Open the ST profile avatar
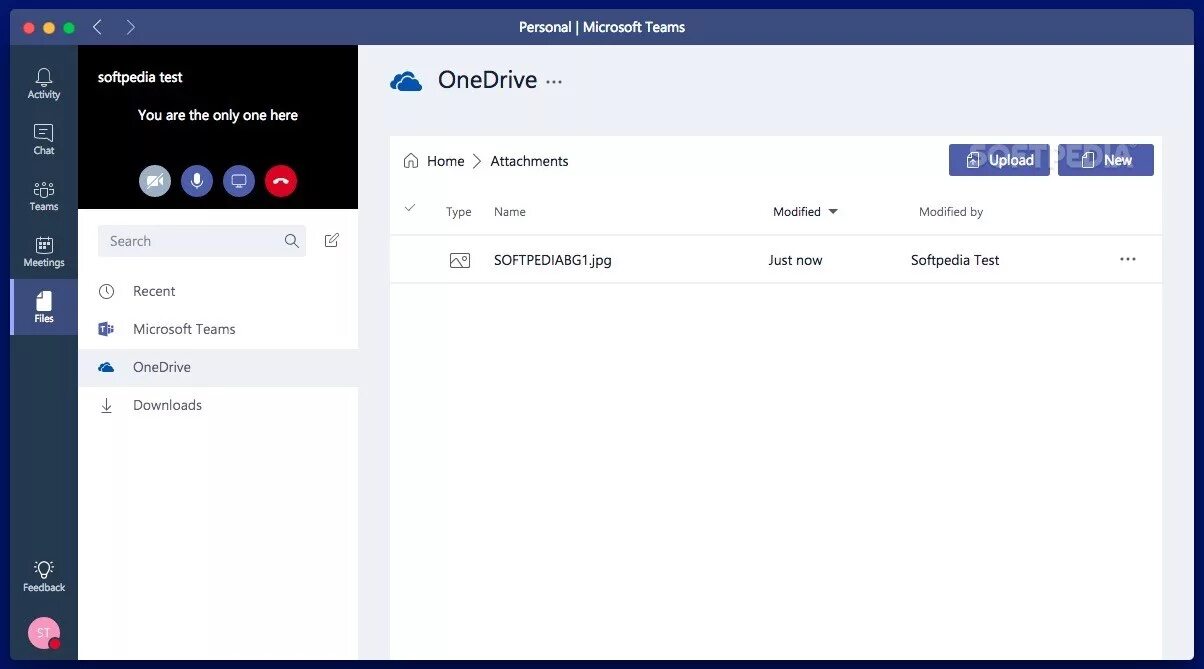 pyautogui.click(x=44, y=633)
